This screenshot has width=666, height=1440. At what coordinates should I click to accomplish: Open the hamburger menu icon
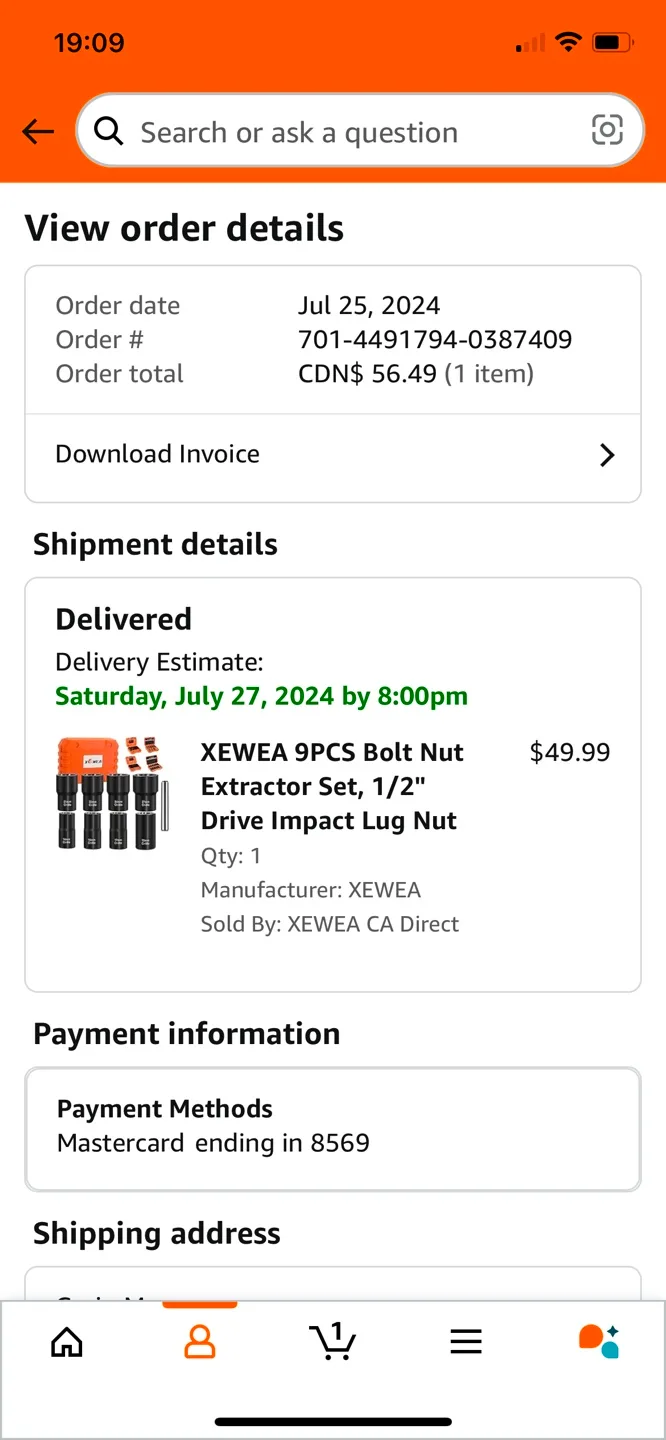coord(465,1341)
